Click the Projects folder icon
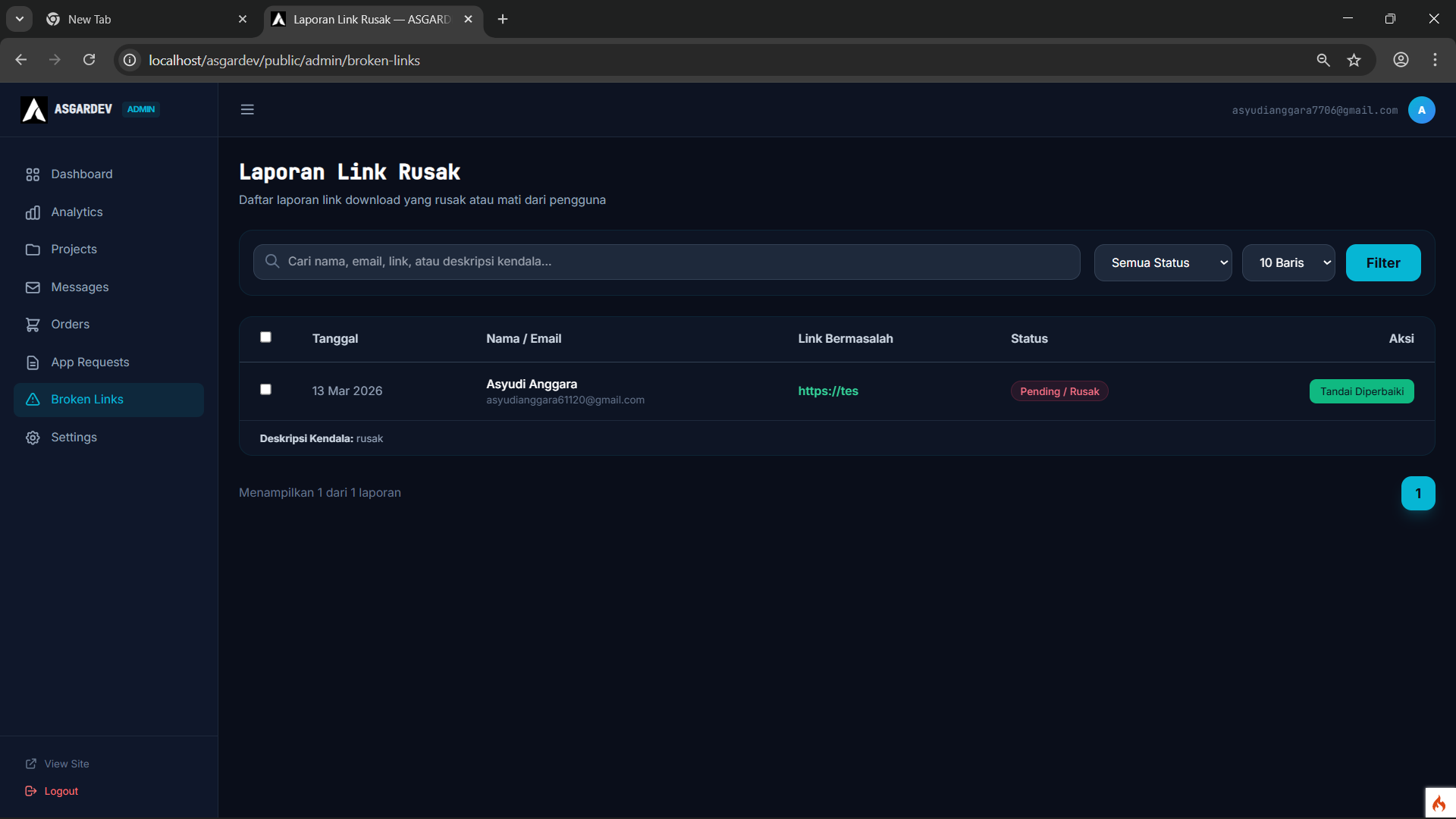 [x=33, y=249]
